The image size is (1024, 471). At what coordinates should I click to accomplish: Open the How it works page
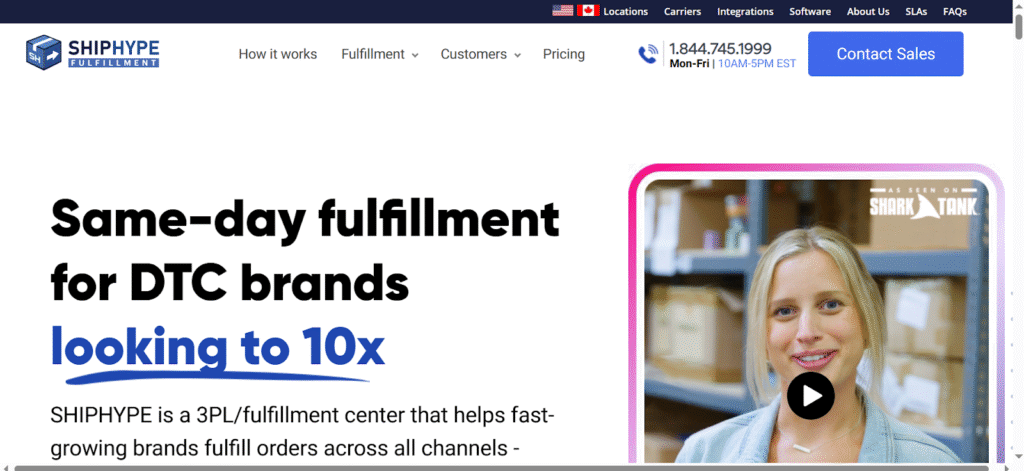pos(278,54)
